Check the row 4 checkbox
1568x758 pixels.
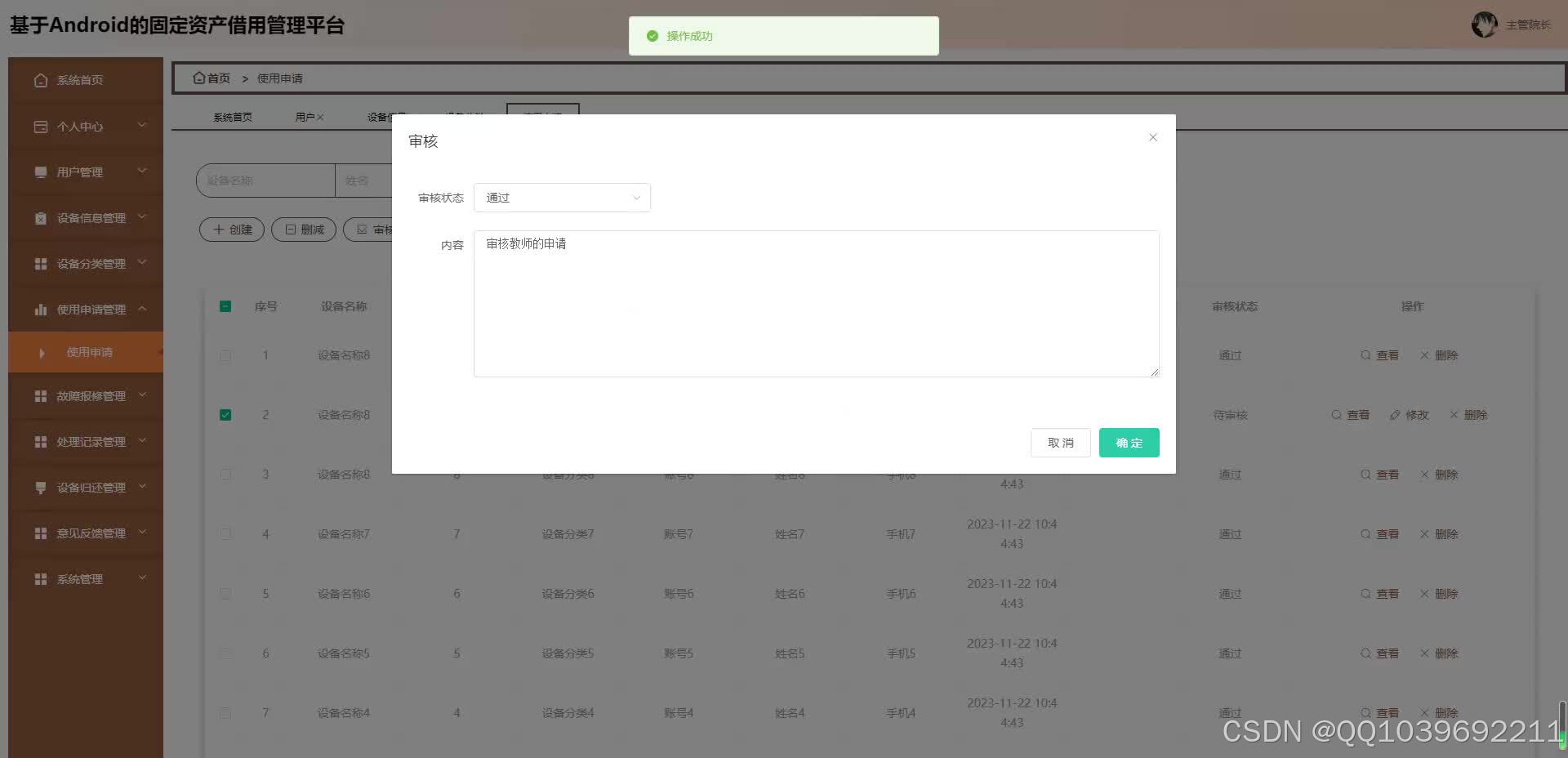225,534
